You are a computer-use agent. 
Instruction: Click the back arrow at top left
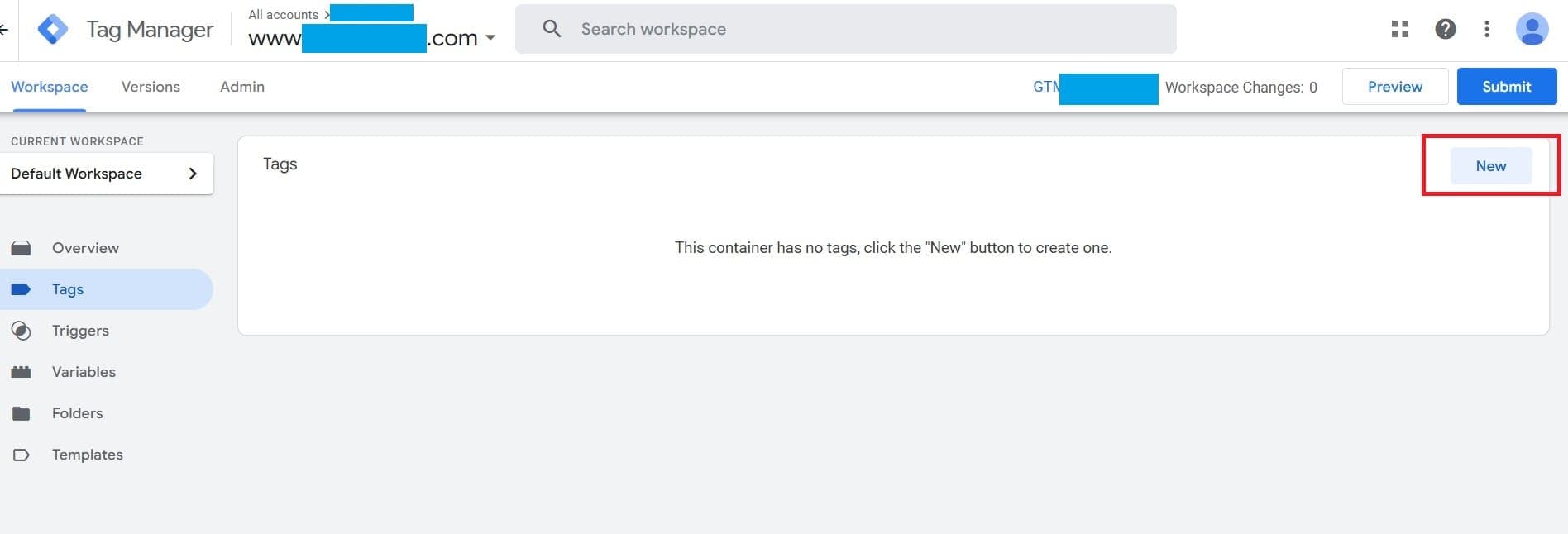click(x=4, y=29)
